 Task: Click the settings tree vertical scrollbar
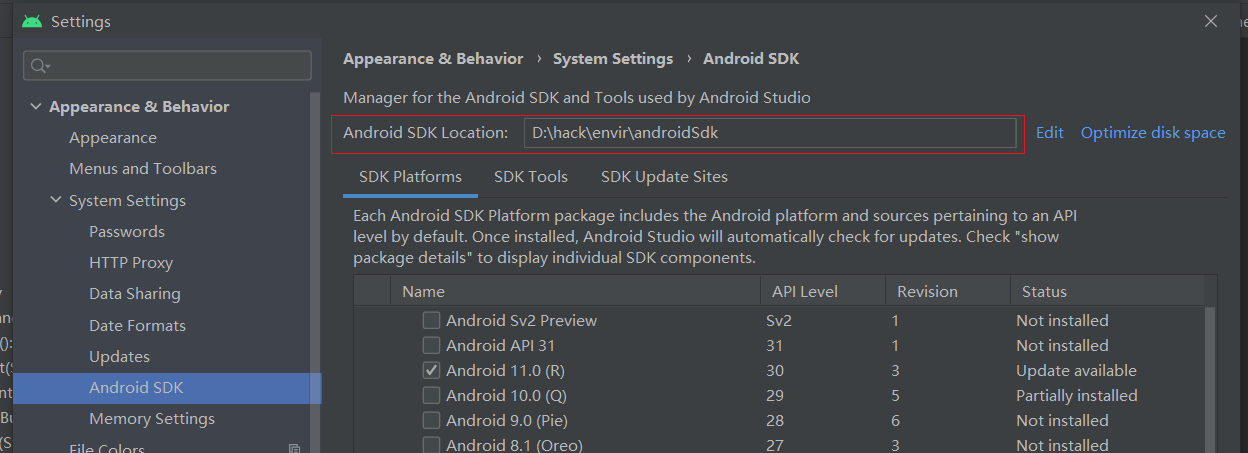316,270
